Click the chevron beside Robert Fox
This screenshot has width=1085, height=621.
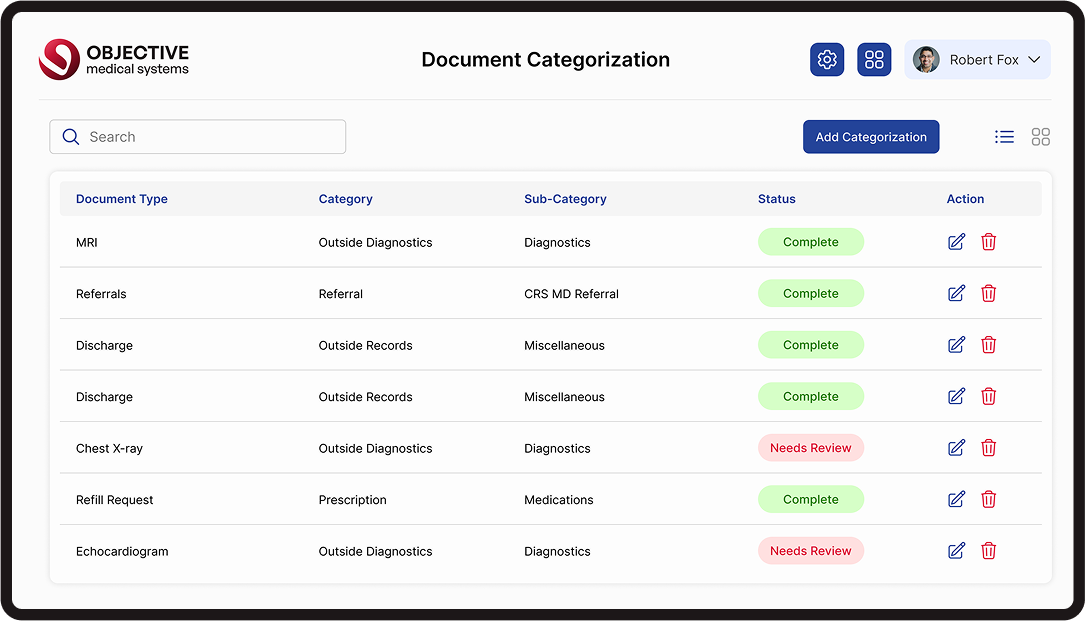(x=1034, y=60)
